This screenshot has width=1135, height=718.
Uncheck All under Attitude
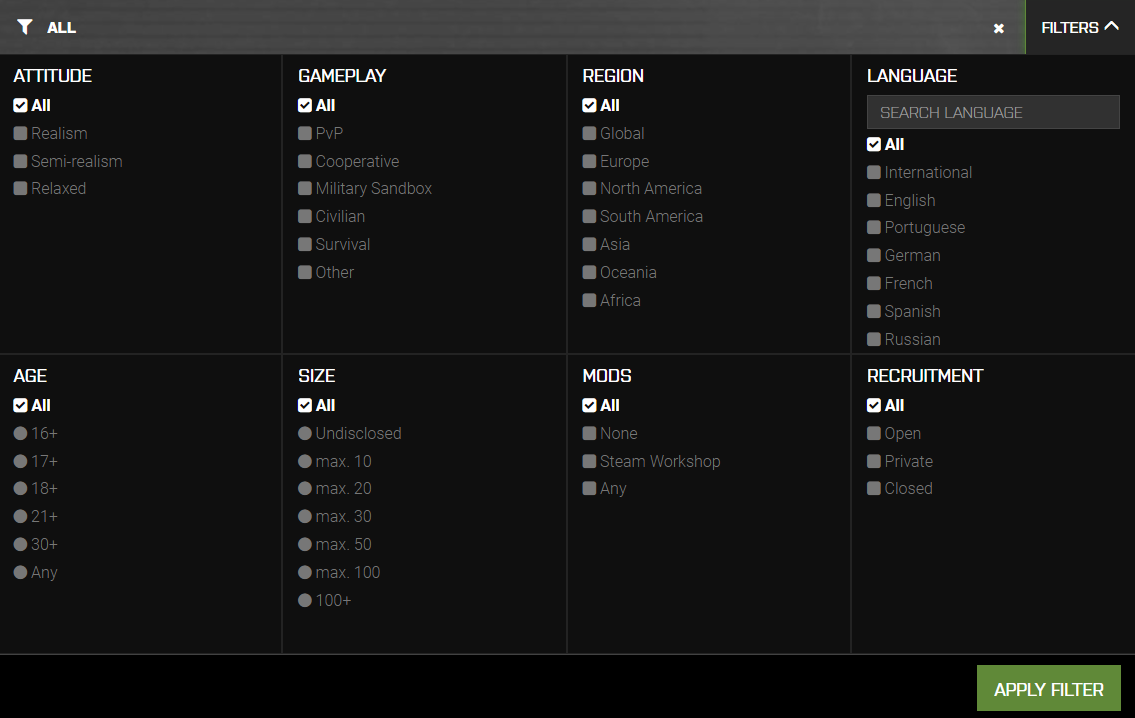click(x=20, y=105)
